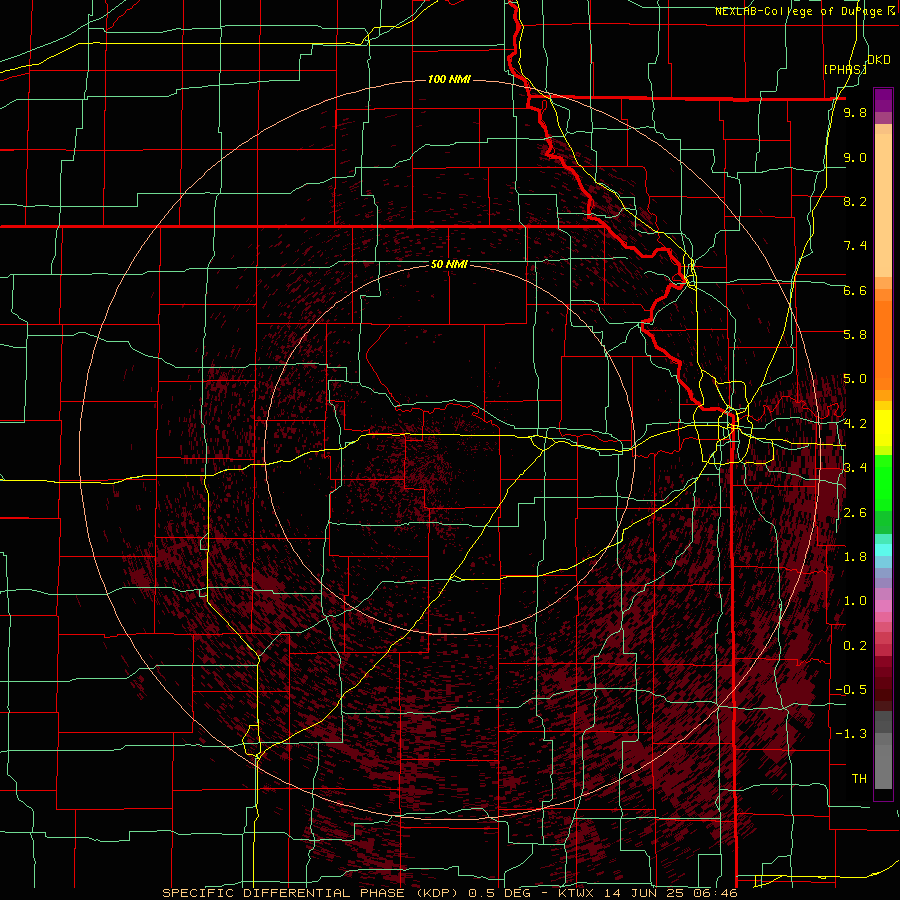
Task: Click the 7.4 value on the color scale
Action: click(x=855, y=246)
